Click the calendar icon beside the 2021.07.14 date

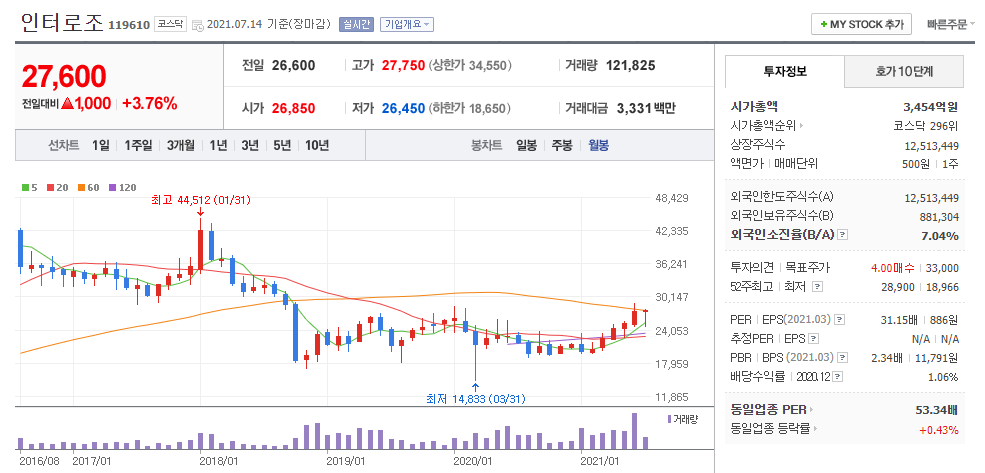[197, 25]
